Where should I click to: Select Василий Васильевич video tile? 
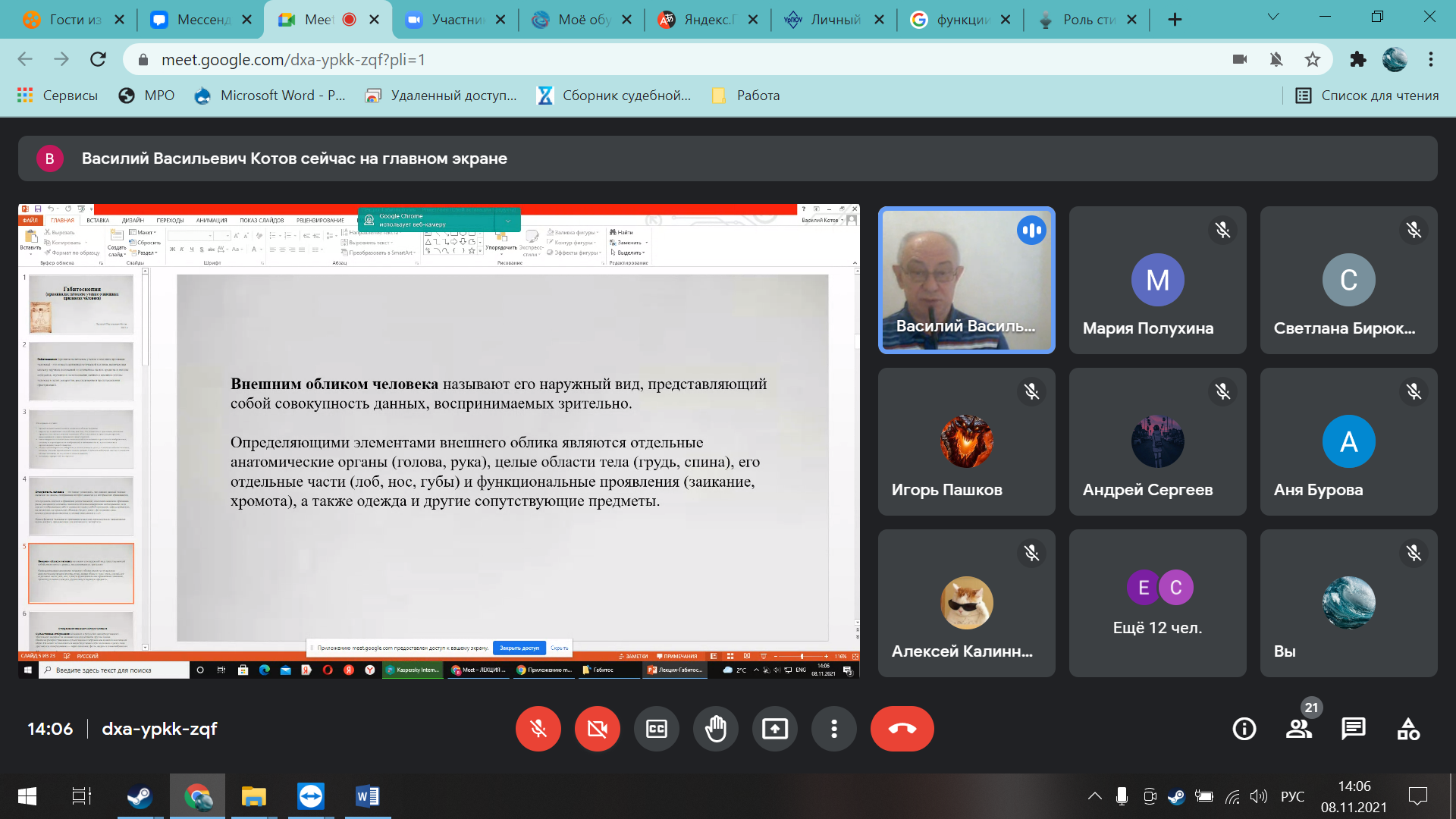[x=966, y=280]
